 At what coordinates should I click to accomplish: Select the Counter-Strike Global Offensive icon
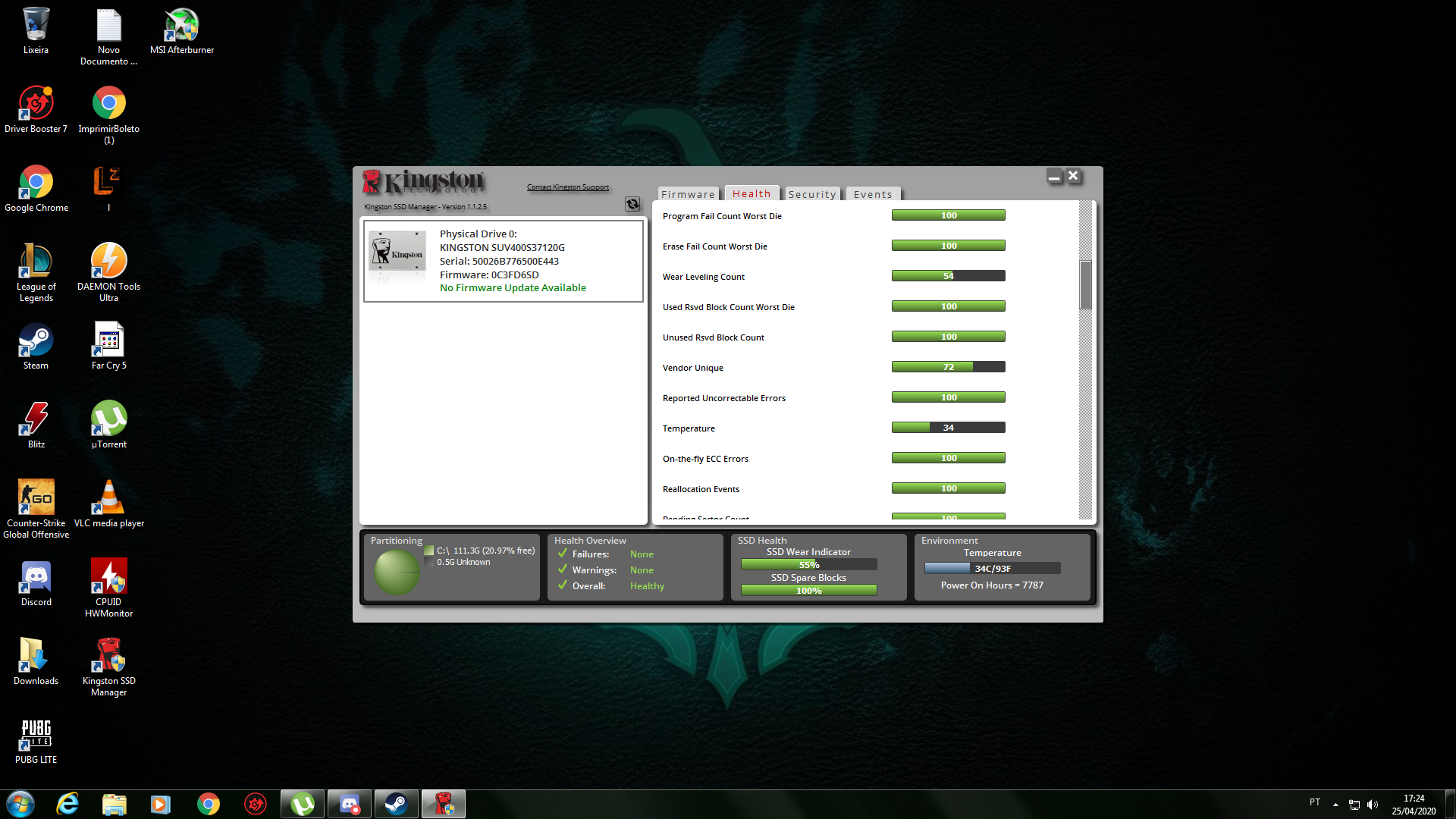pyautogui.click(x=36, y=510)
